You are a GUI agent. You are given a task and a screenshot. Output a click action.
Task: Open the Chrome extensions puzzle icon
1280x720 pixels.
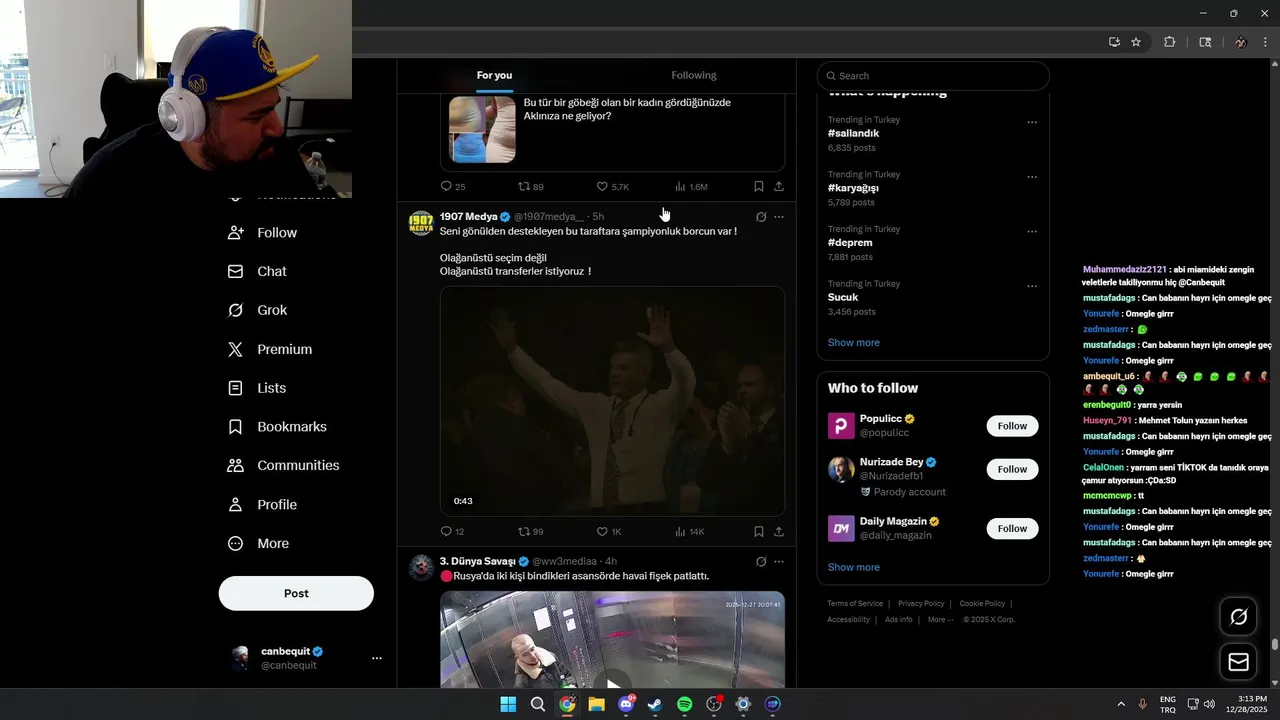[1169, 42]
